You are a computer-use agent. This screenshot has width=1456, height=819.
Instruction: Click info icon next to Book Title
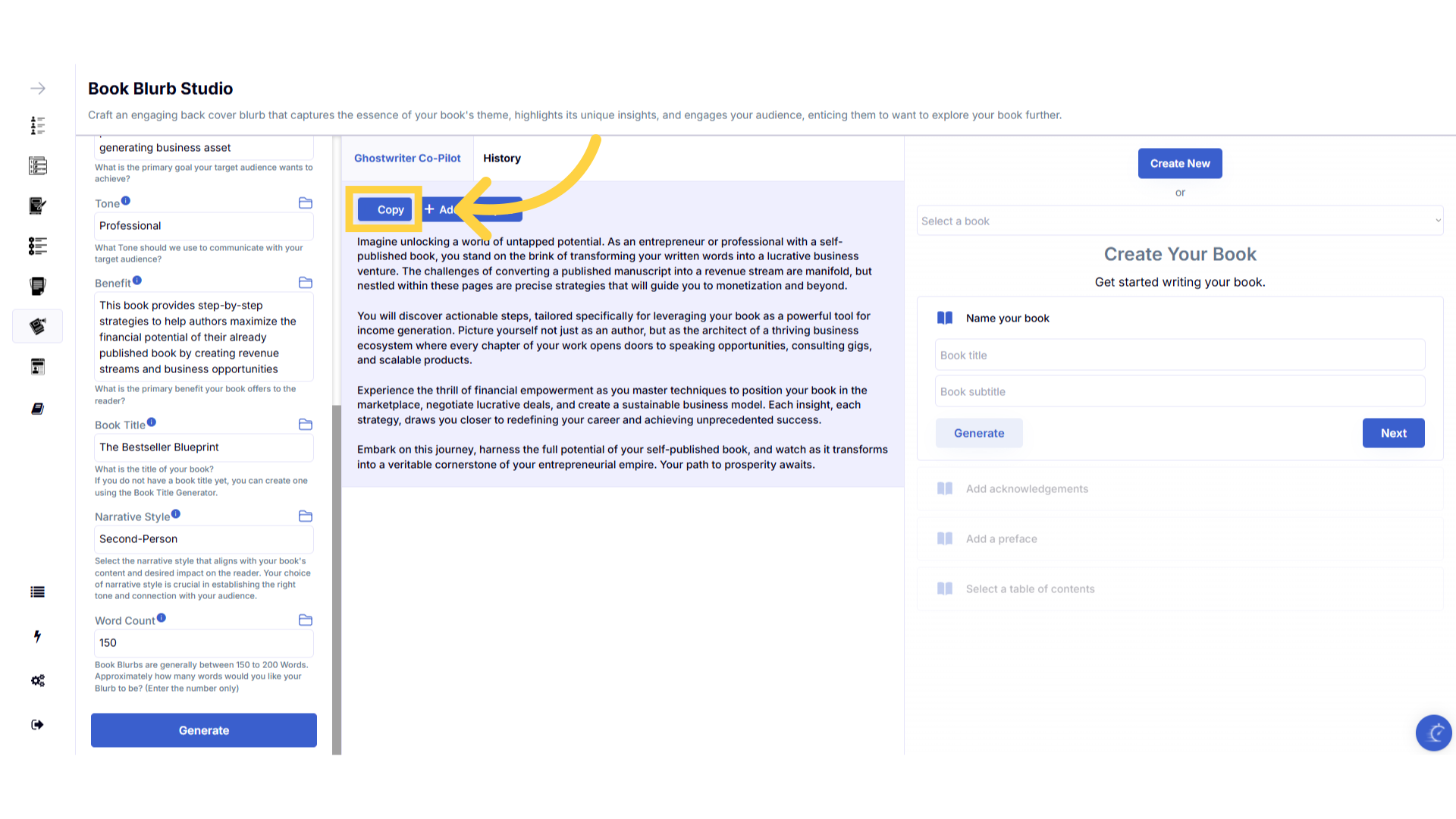coord(152,422)
